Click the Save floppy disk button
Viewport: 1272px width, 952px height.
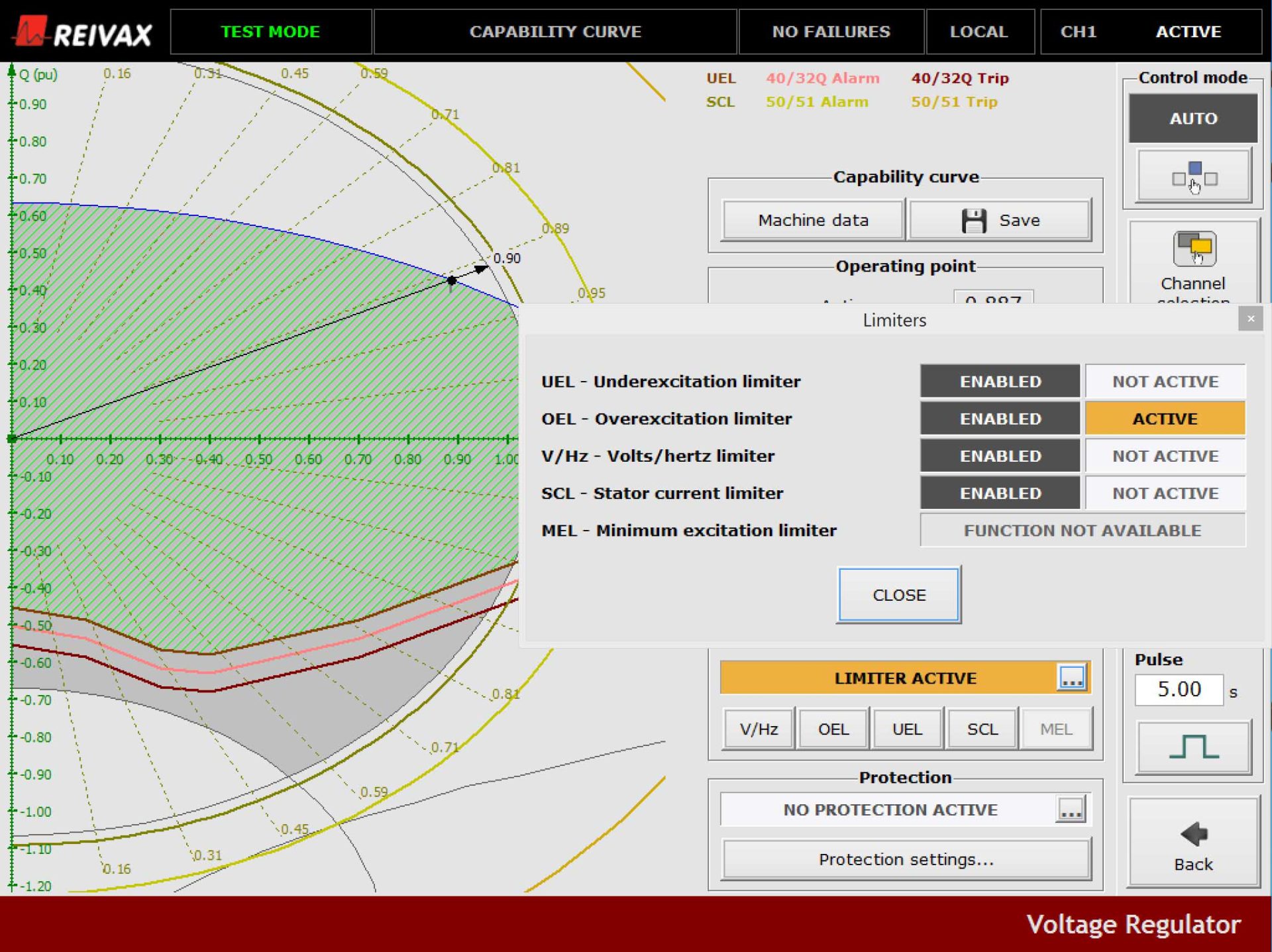click(x=1000, y=220)
